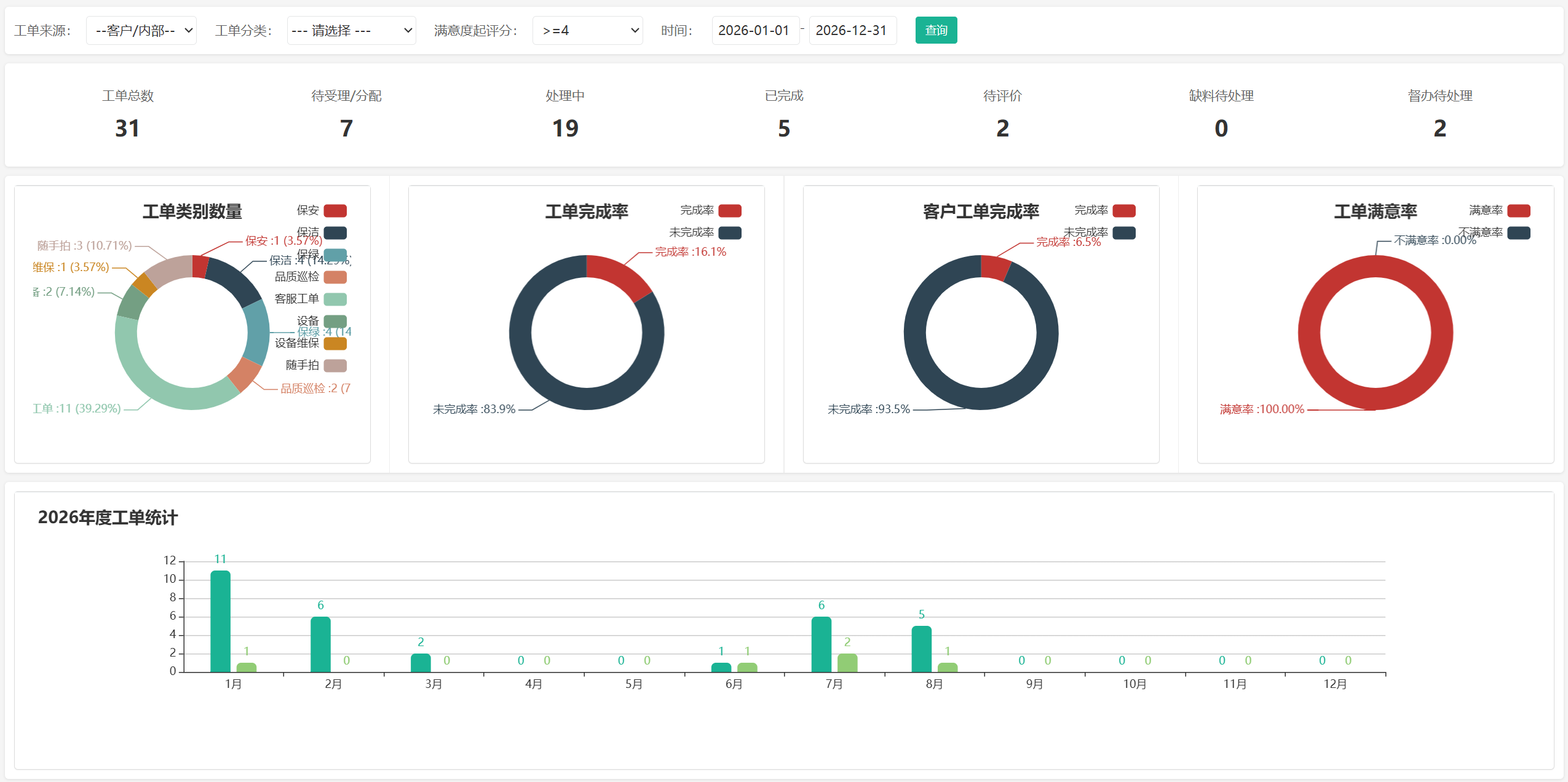Click the 工单总数 count 31
Screen dimensions: 1568x782
[127, 128]
